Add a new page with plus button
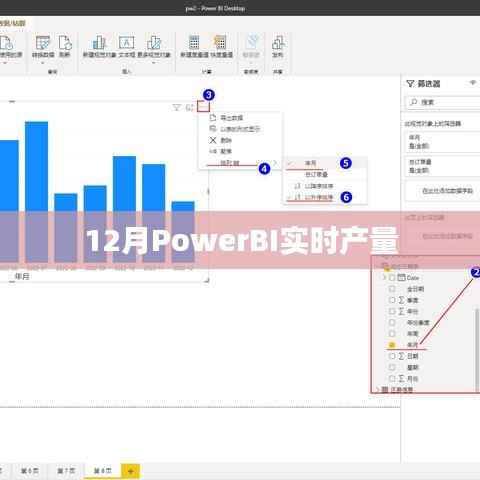The height and width of the screenshot is (480, 480). pos(130,471)
